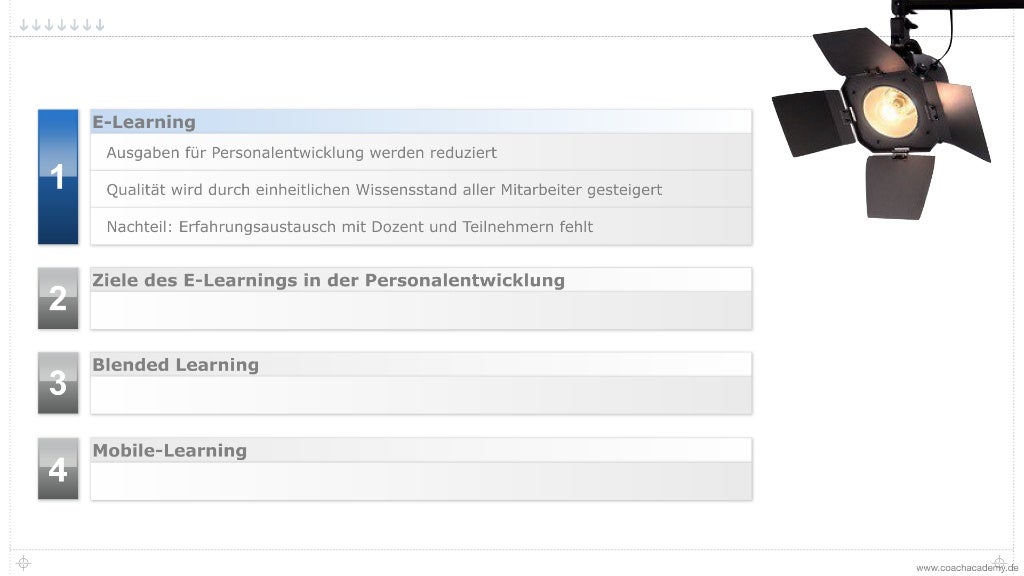Screen dimensions: 1024x576
Task: Select the gray number 4 block
Action: [x=58, y=468]
